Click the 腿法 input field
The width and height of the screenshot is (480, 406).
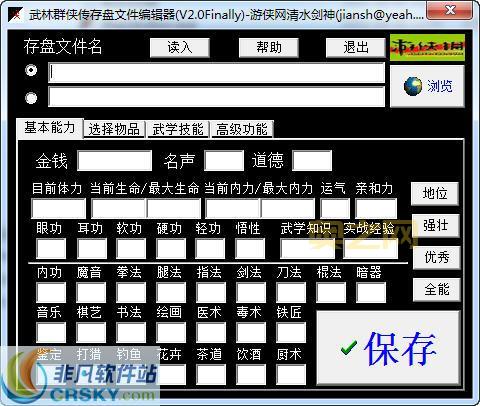[171, 293]
